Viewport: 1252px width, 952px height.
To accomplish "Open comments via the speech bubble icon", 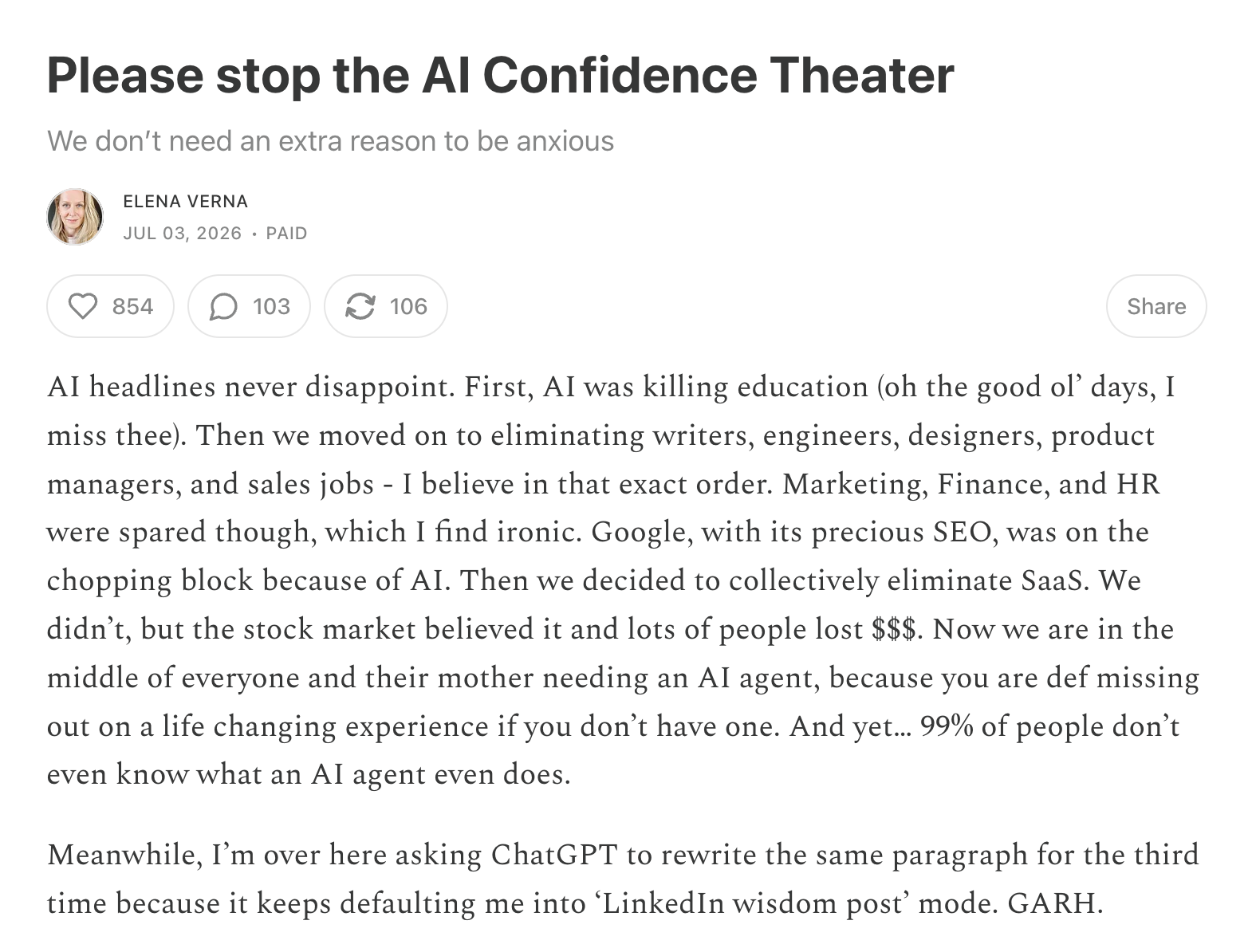I will [223, 306].
